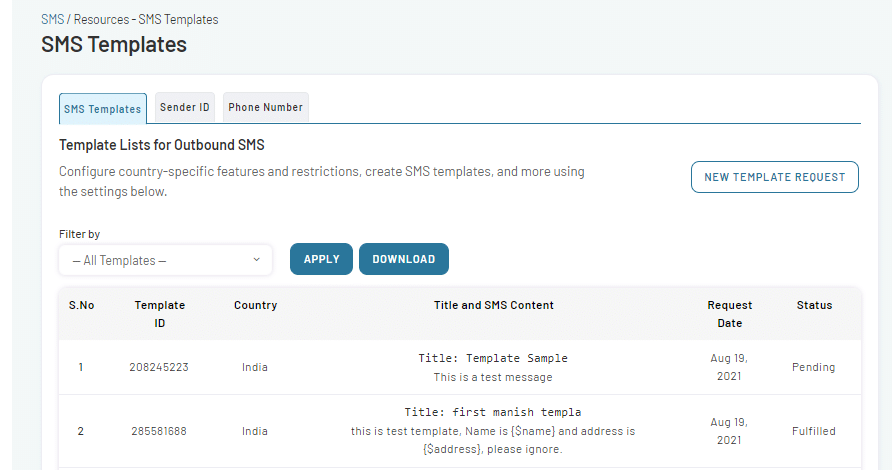The height and width of the screenshot is (470, 892).
Task: Select the Fulfilled status in row two
Action: (813, 431)
